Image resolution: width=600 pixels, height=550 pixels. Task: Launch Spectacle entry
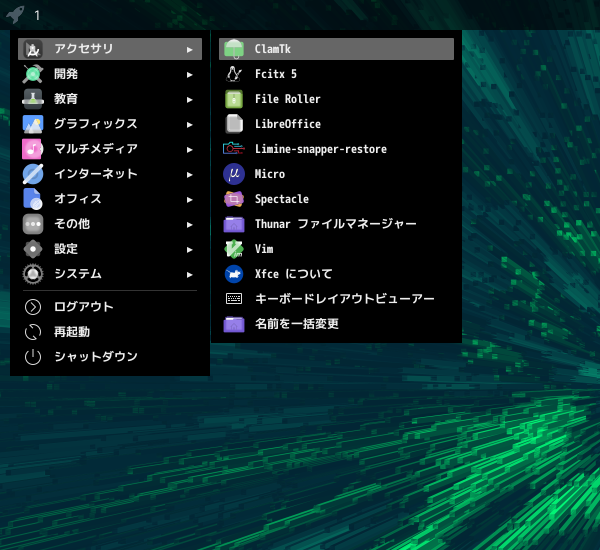(336, 199)
